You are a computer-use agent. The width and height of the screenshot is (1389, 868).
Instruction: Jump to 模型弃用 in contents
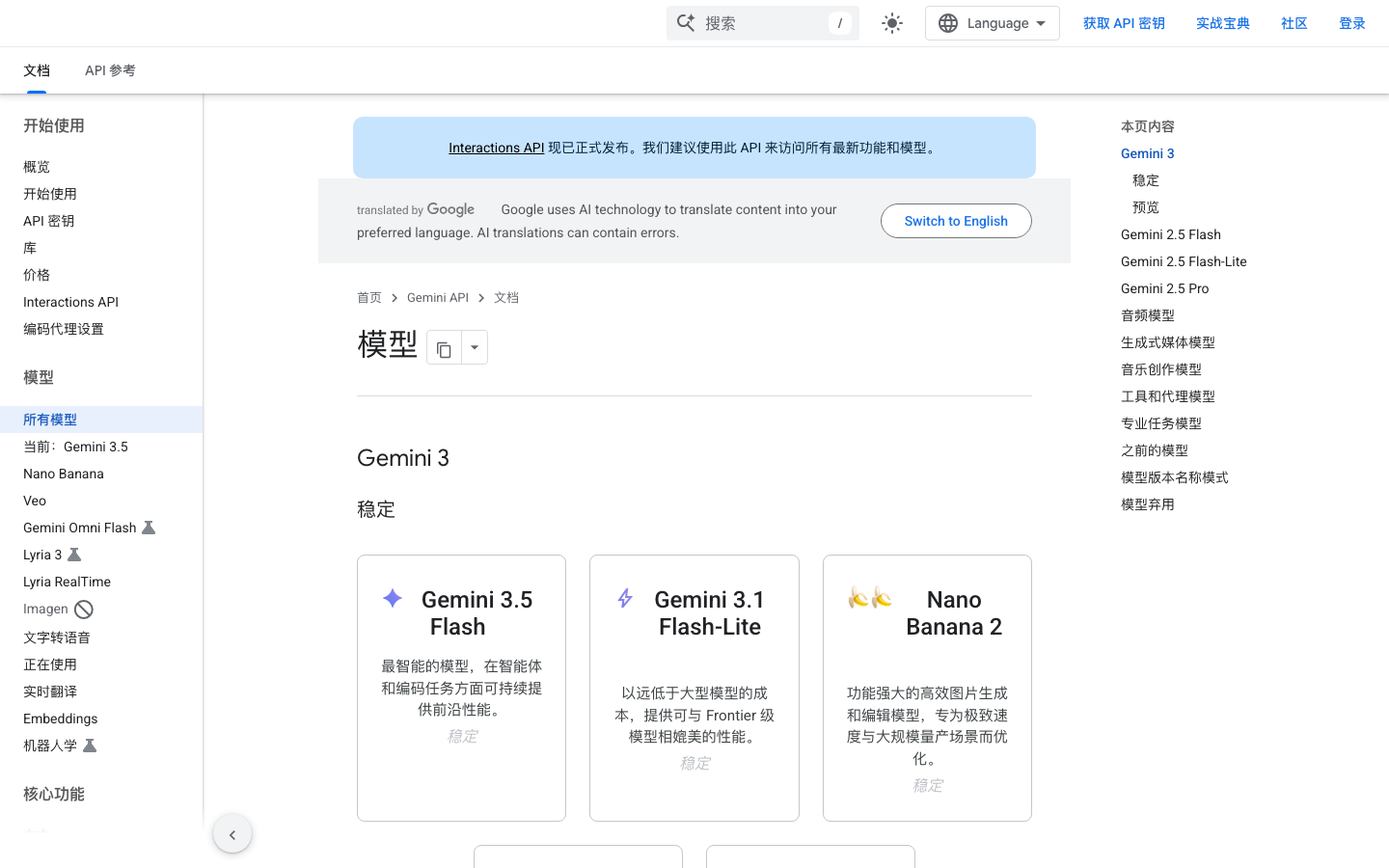pos(1148,504)
